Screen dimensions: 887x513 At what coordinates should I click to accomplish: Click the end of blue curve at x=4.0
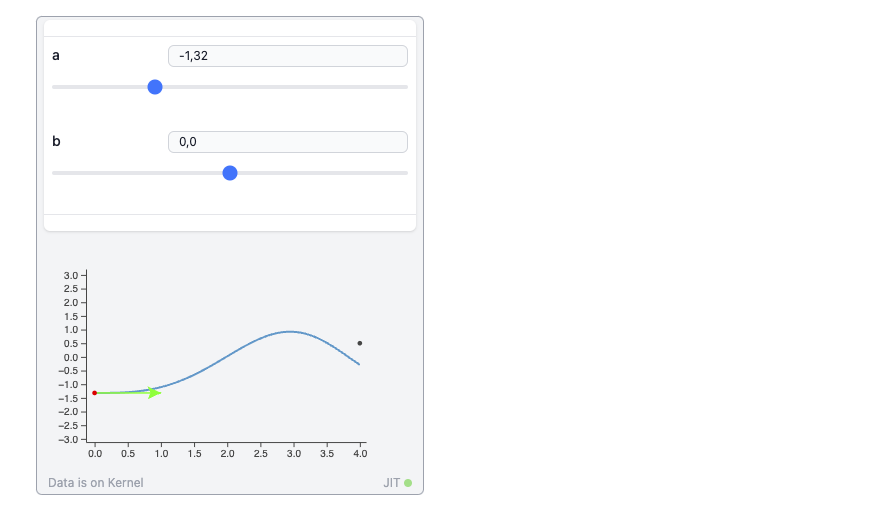click(x=360, y=364)
